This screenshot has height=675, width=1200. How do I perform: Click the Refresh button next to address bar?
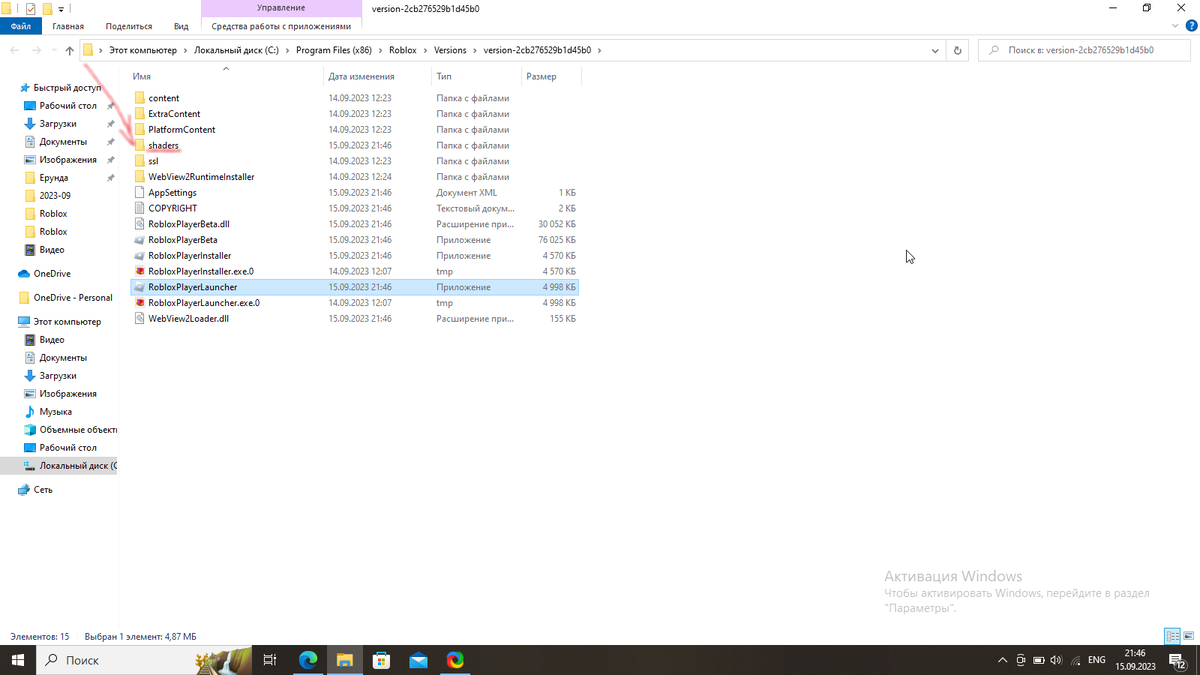958,50
